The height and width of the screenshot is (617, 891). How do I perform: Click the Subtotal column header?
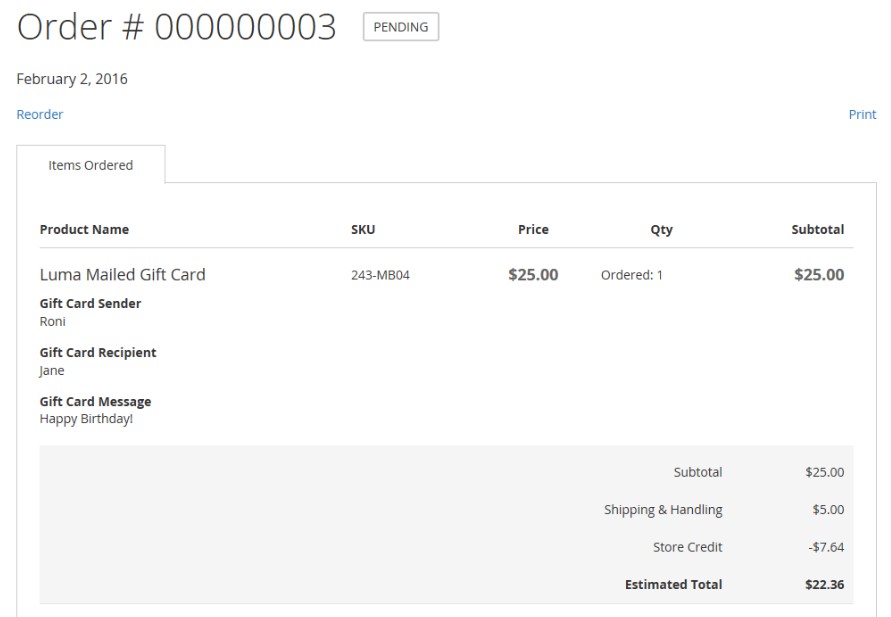(817, 230)
